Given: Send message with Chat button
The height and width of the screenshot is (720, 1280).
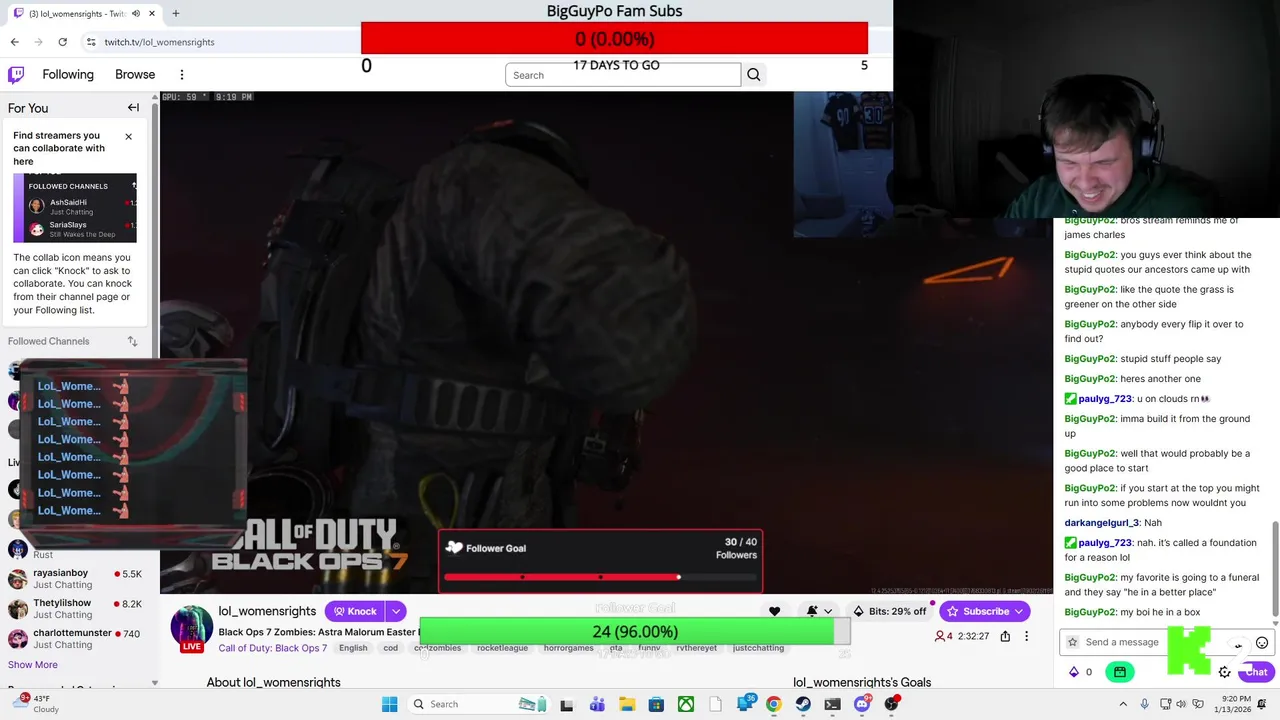Looking at the screenshot, I should pyautogui.click(x=1256, y=672).
